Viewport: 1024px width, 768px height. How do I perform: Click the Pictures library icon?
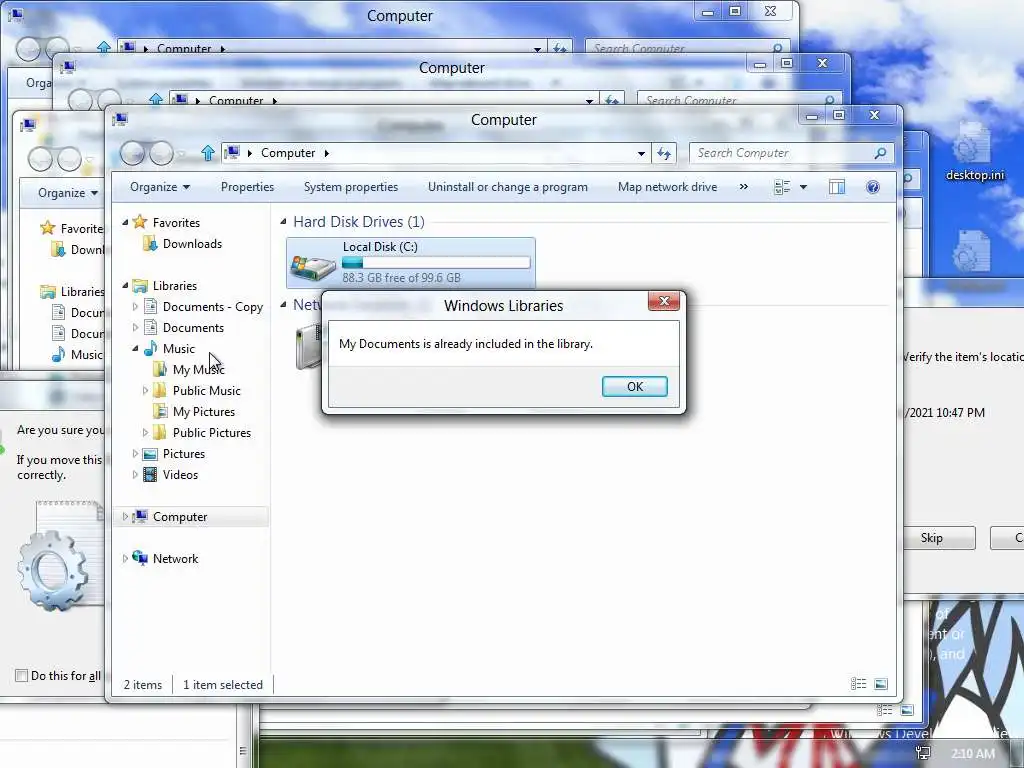point(150,454)
